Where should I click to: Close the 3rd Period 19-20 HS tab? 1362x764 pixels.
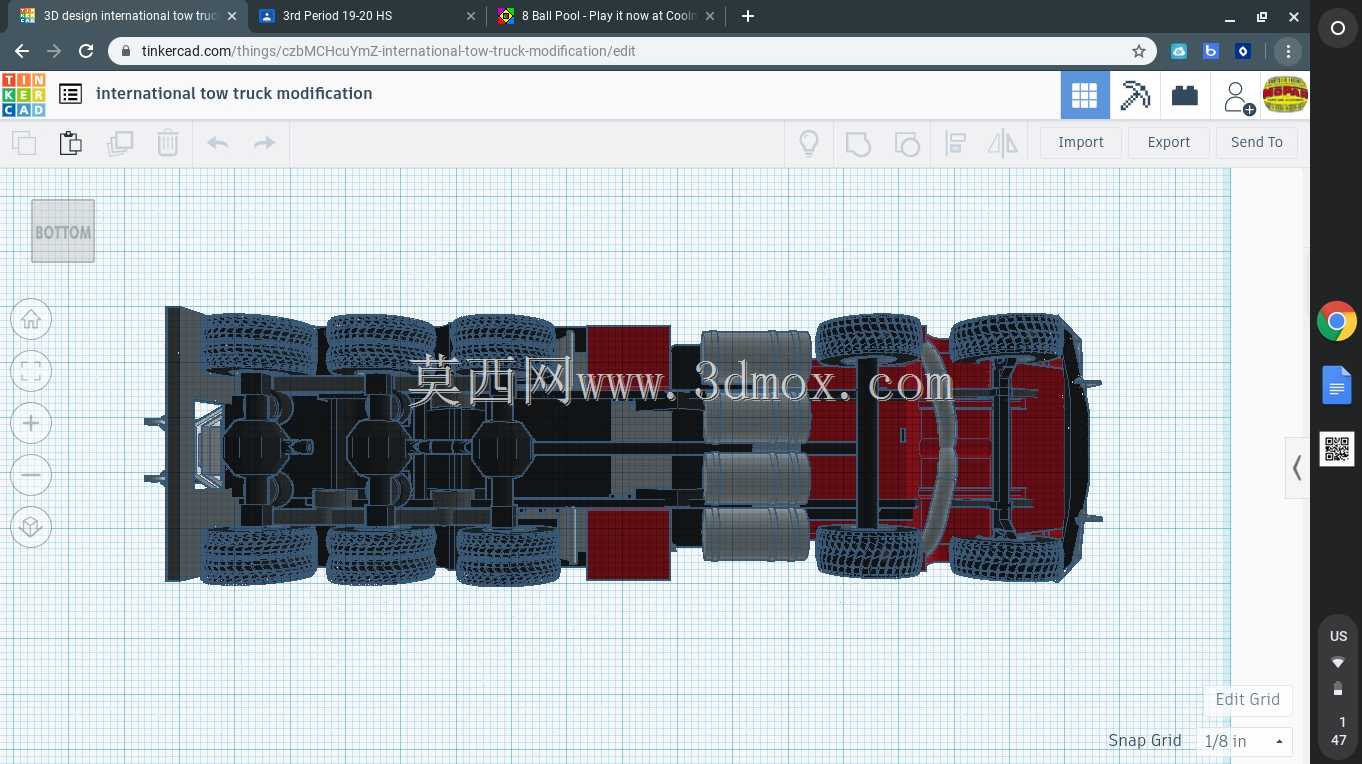coord(471,16)
